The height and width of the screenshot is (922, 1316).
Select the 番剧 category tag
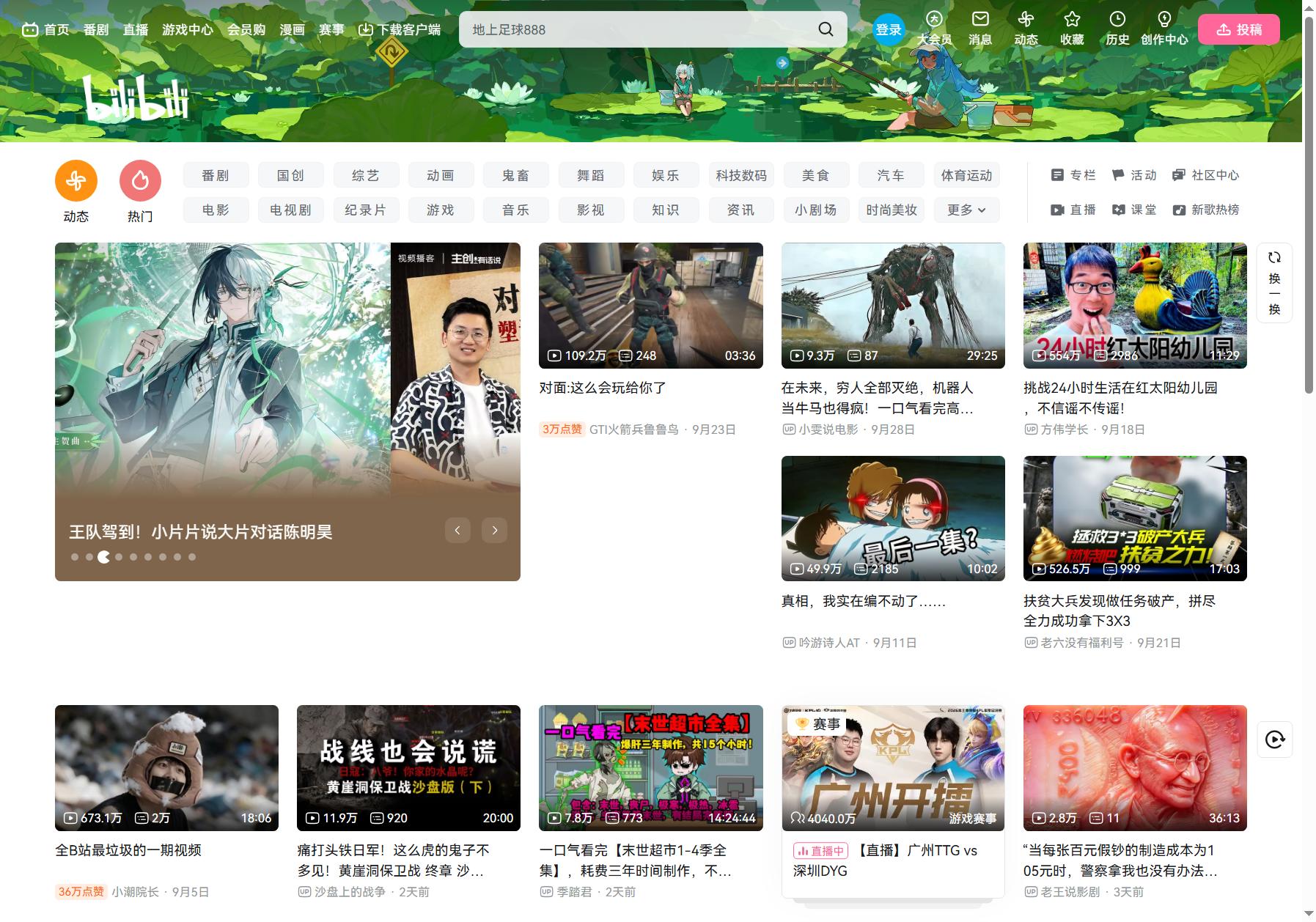pos(216,175)
